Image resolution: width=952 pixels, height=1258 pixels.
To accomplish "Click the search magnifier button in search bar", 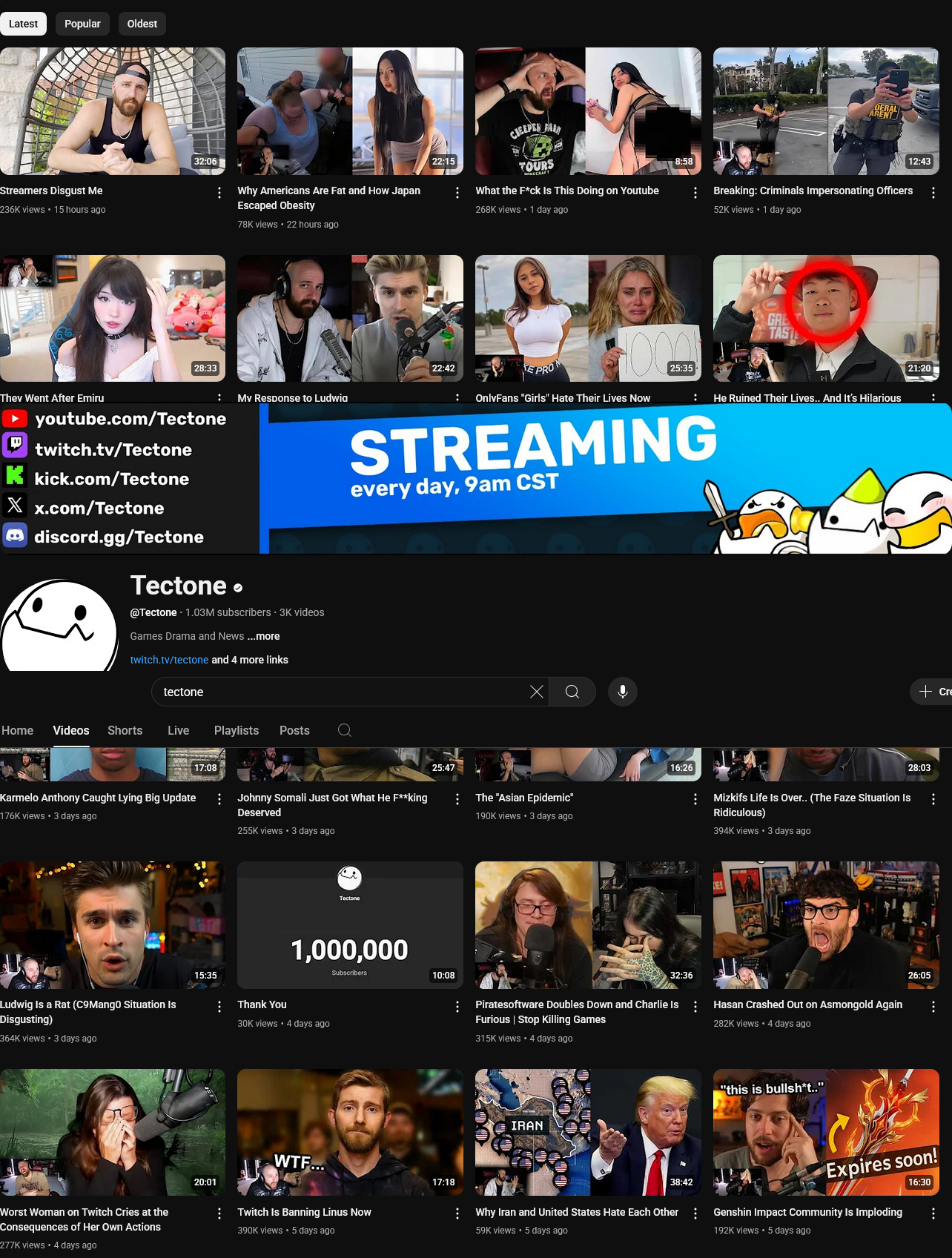I will pos(572,692).
